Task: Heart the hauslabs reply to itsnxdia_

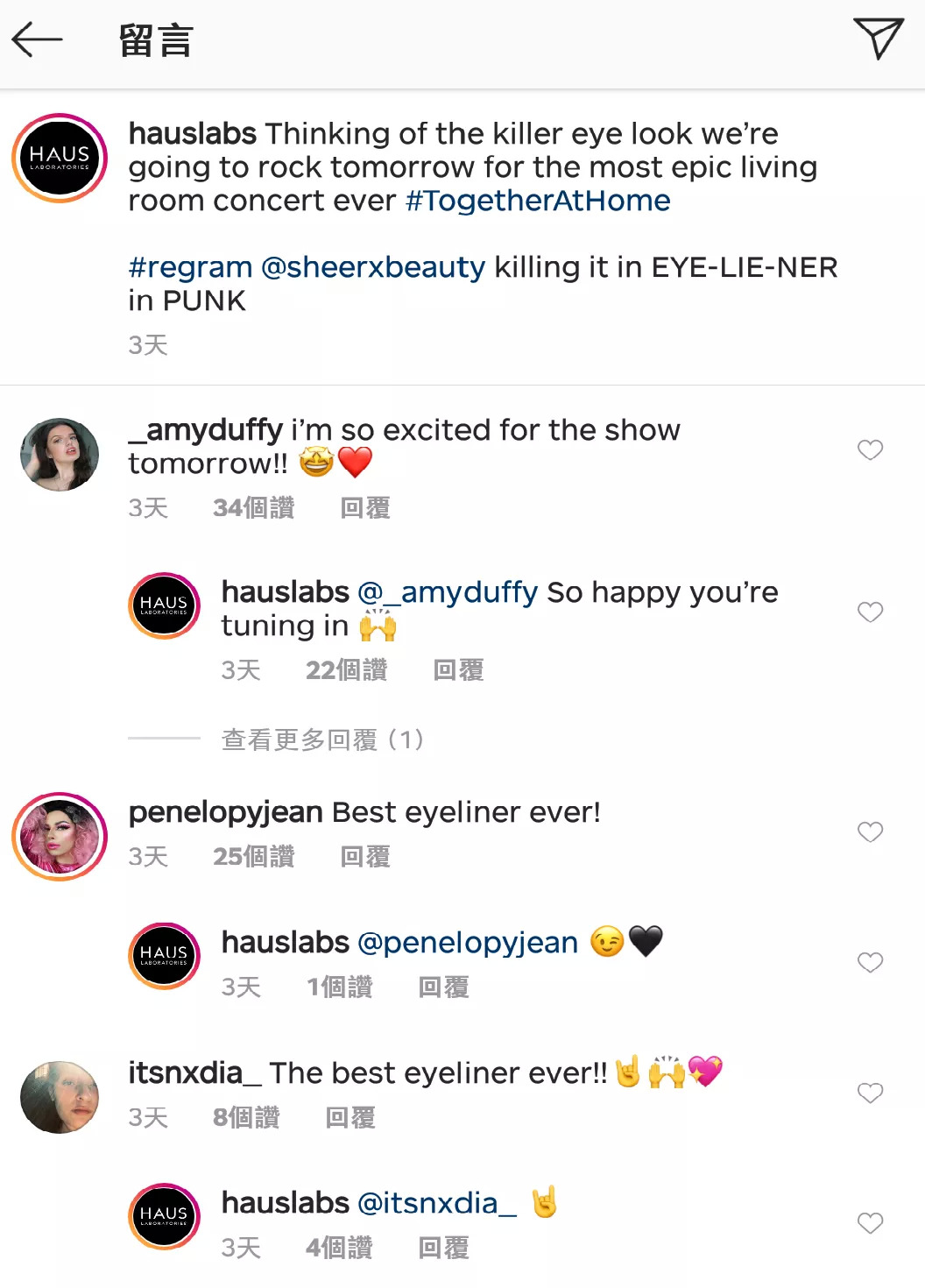Action: click(x=870, y=1223)
